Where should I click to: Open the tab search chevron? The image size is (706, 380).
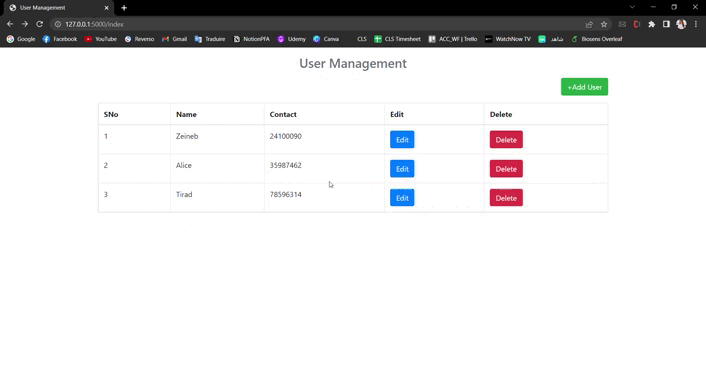[x=632, y=7]
